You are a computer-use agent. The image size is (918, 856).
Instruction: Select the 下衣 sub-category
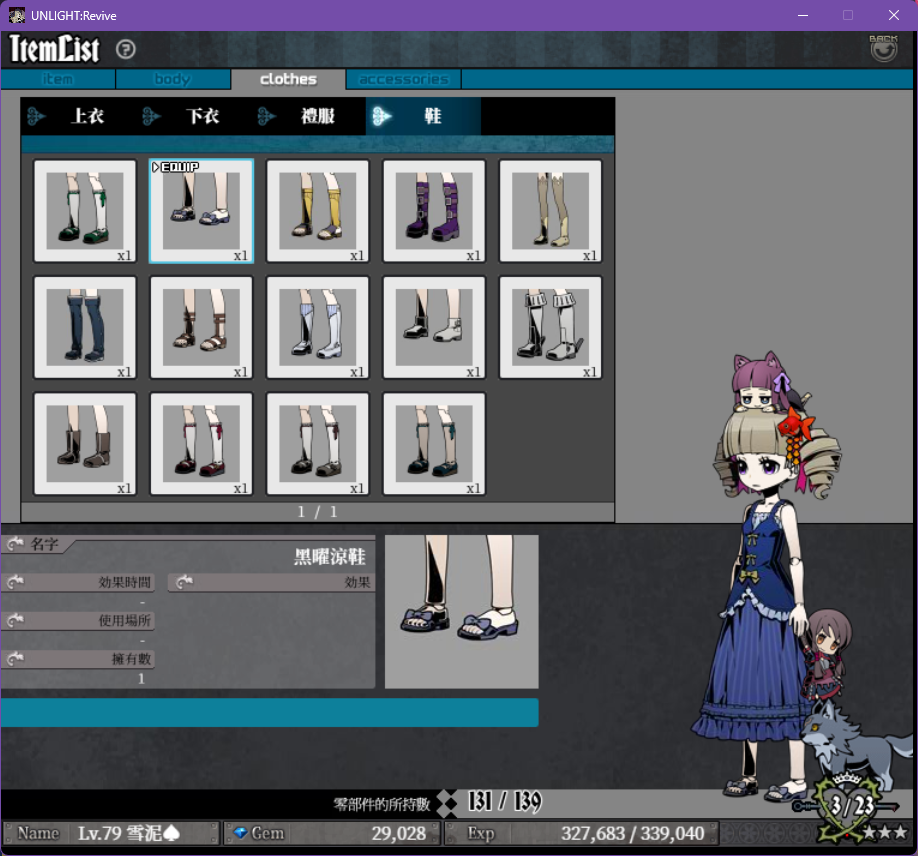[x=193, y=116]
